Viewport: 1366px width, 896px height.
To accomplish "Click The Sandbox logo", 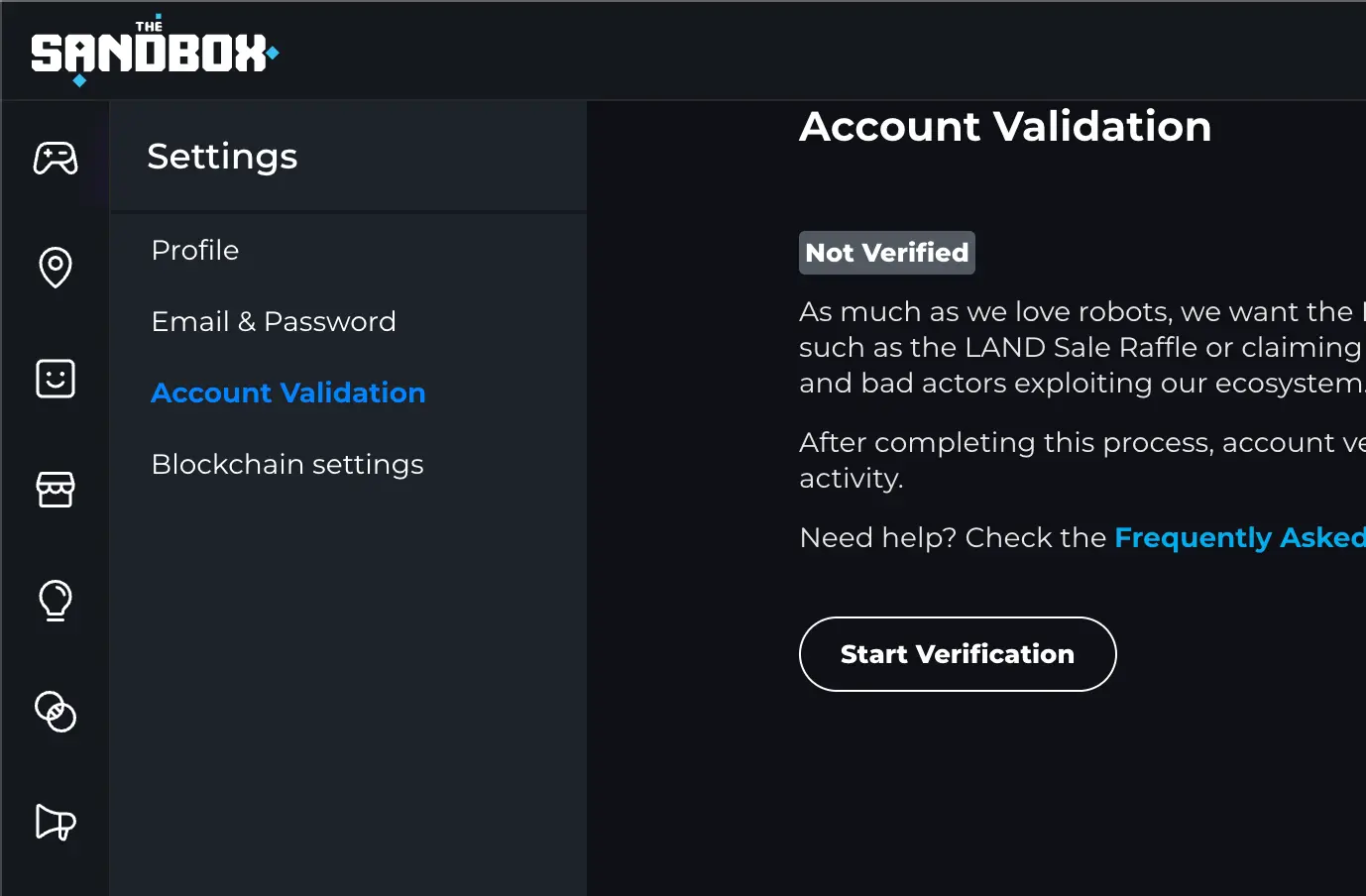I will 154,52.
